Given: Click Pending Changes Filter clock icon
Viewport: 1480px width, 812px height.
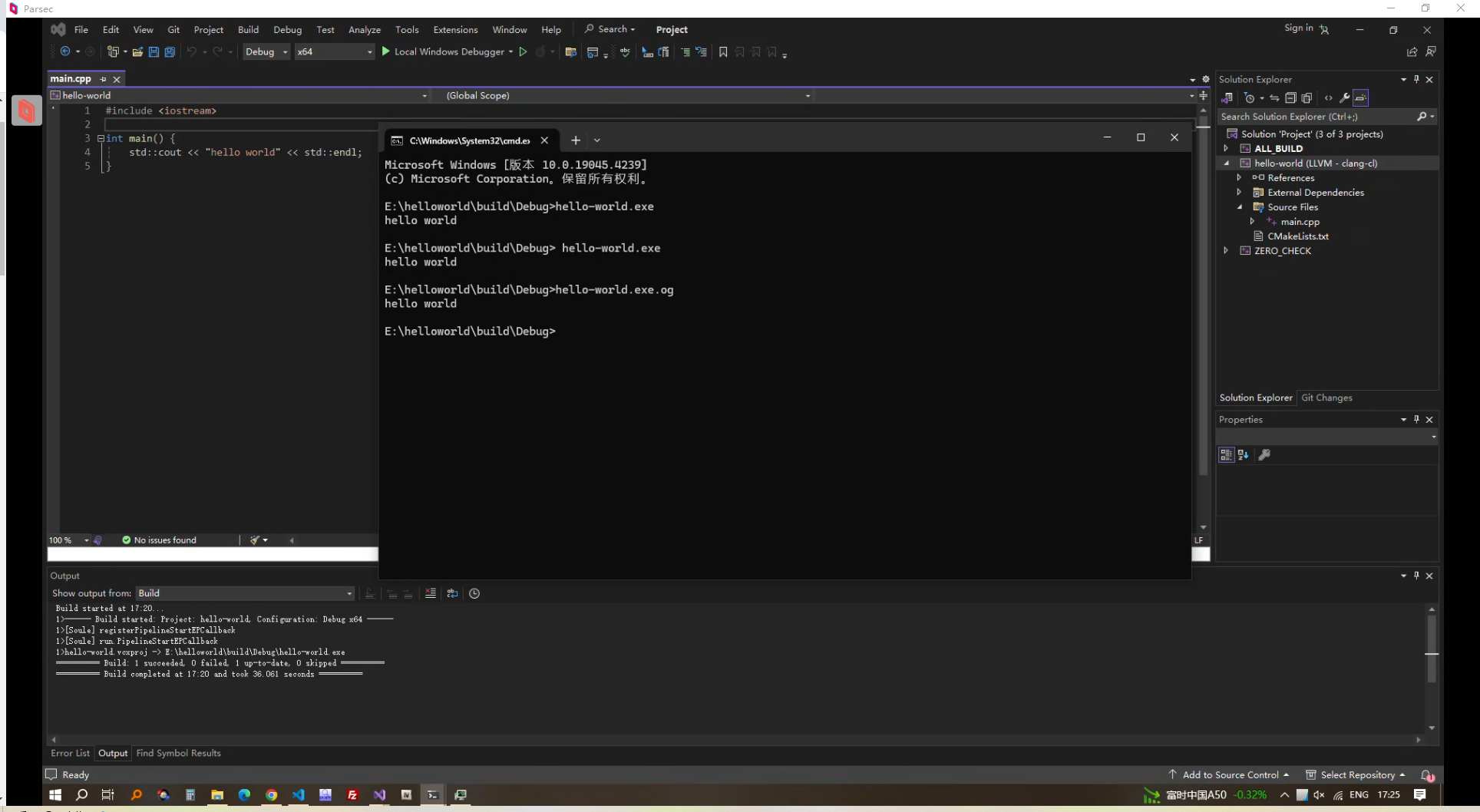Looking at the screenshot, I should (x=1250, y=97).
